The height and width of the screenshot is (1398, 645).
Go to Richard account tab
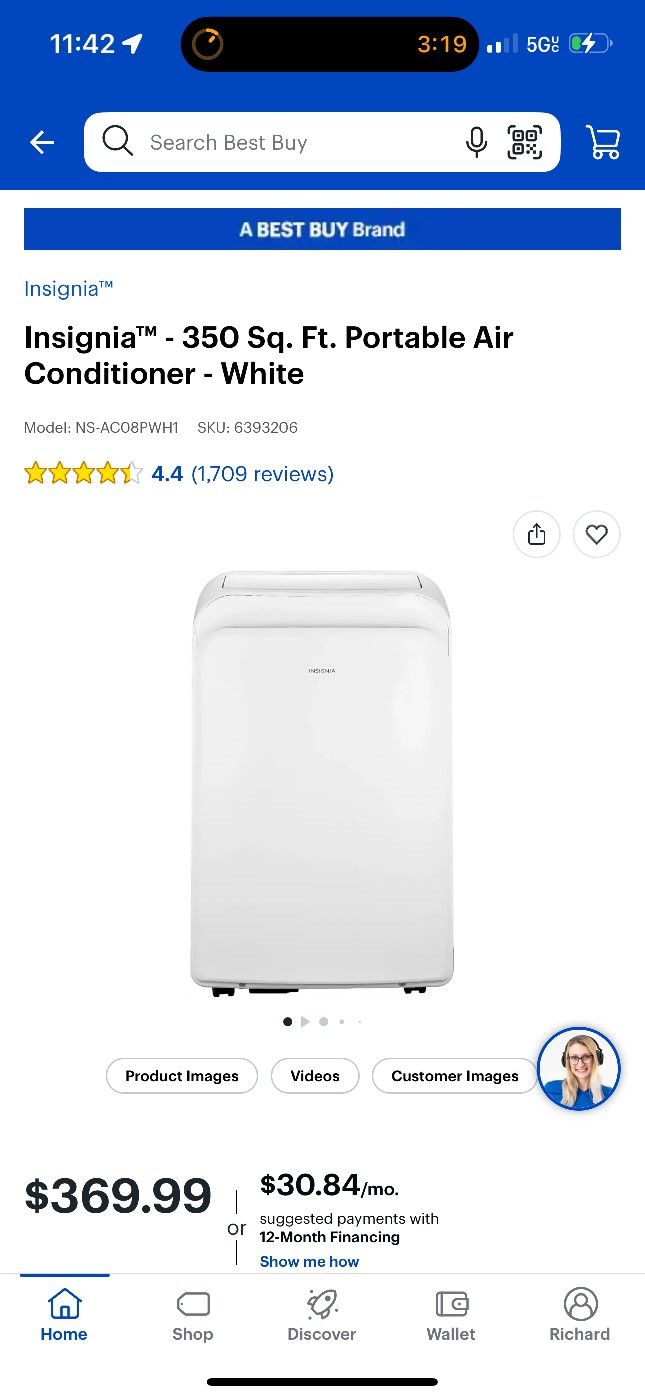tap(580, 1316)
